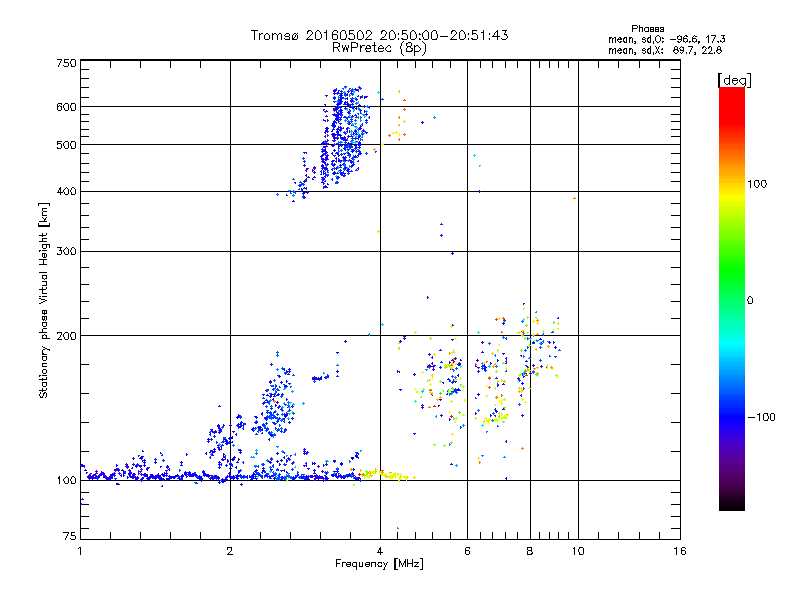Click the x-axis tick label '2'
The width and height of the screenshot is (800, 600).
tap(230, 551)
